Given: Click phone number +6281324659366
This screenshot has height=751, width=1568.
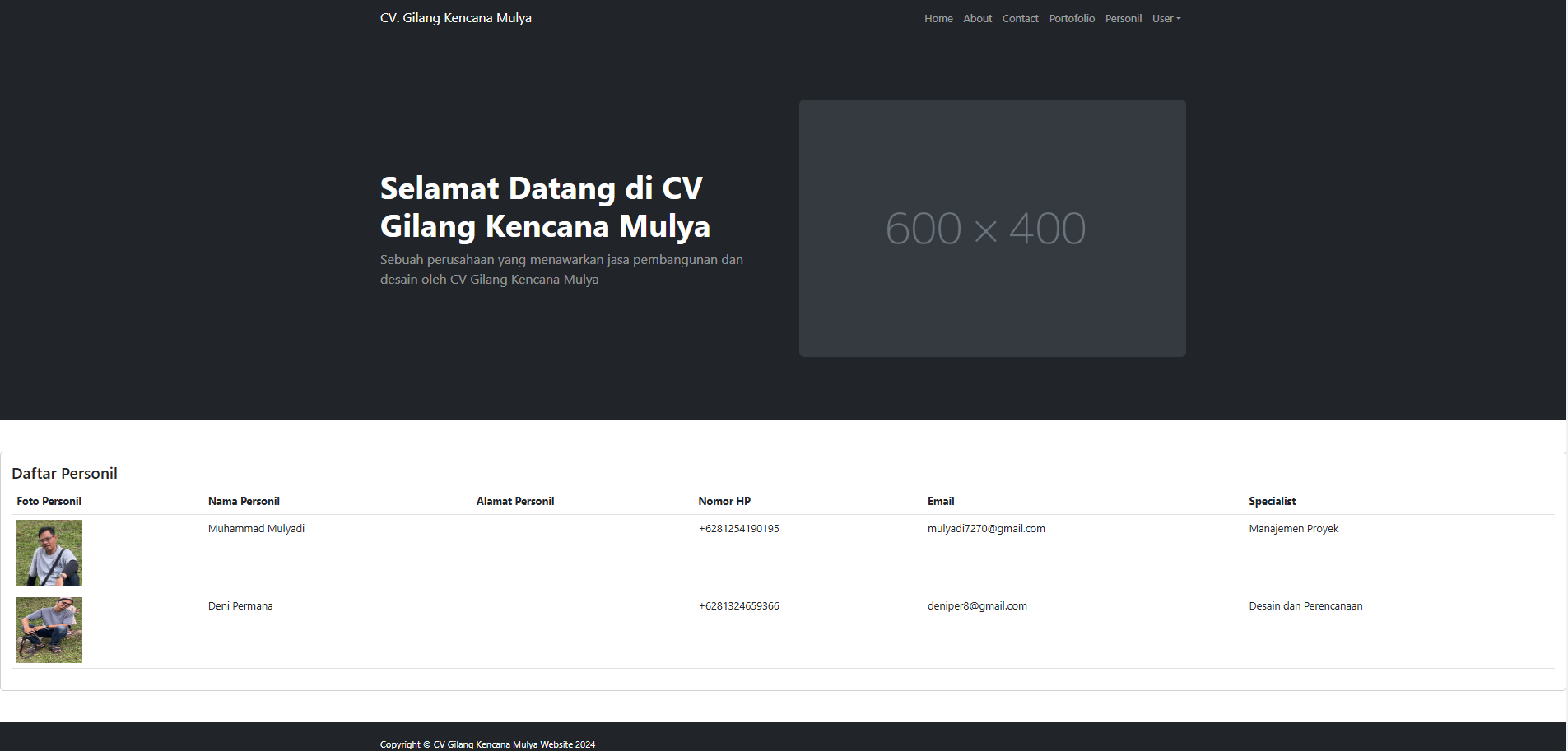Looking at the screenshot, I should 738,605.
